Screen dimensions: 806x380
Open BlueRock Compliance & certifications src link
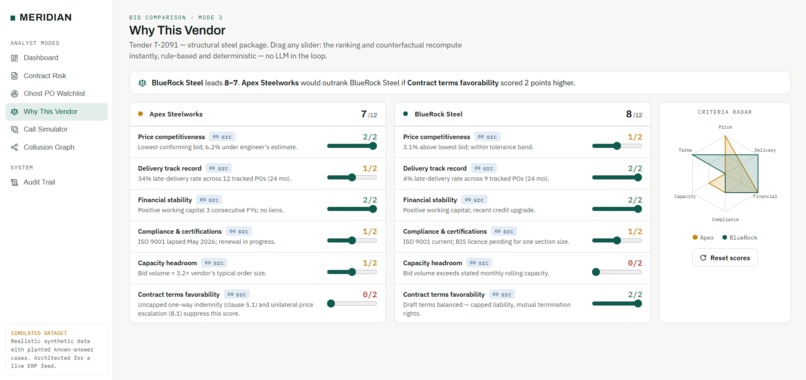[x=504, y=231]
